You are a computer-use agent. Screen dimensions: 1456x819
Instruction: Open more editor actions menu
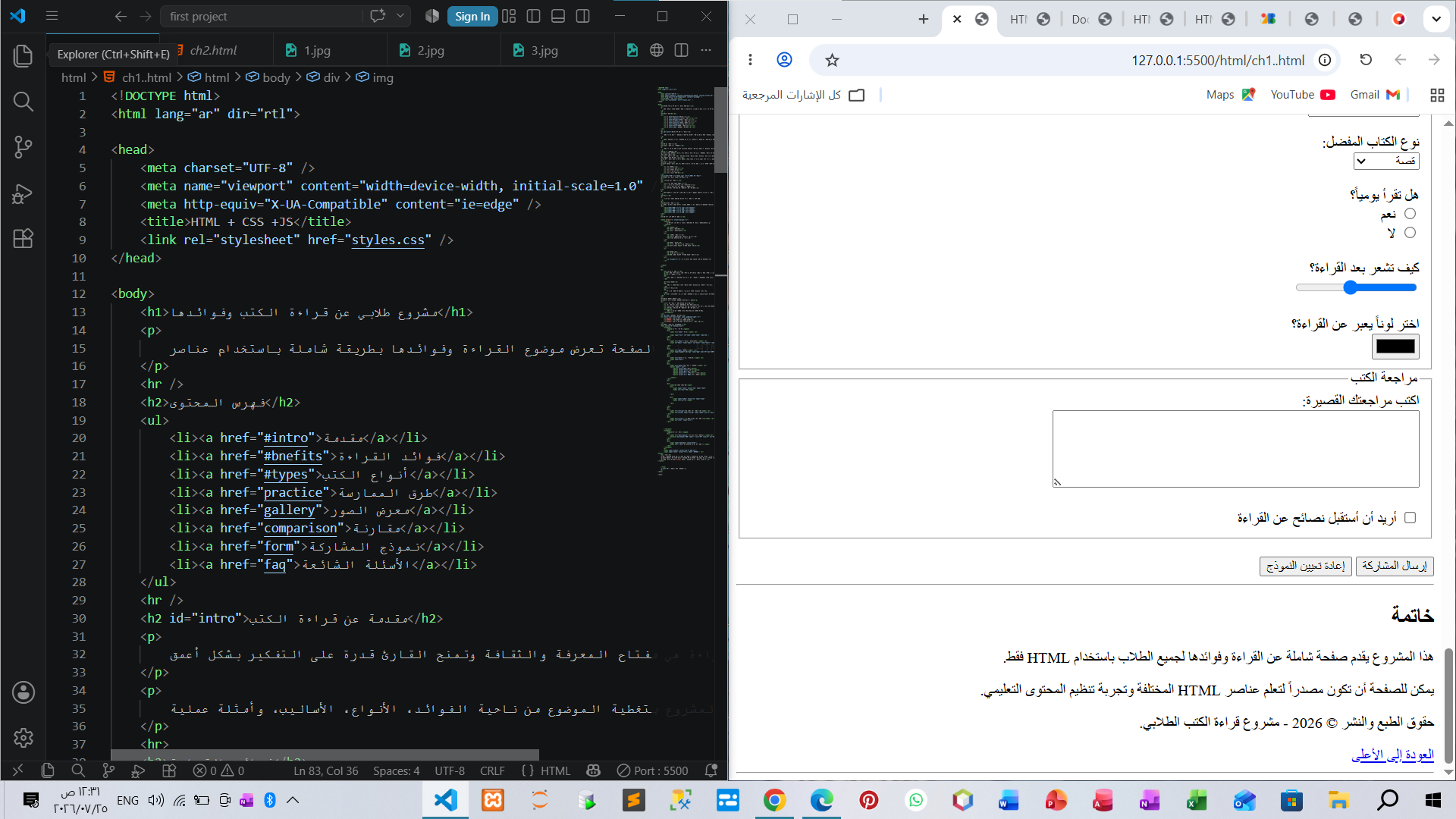tap(706, 50)
